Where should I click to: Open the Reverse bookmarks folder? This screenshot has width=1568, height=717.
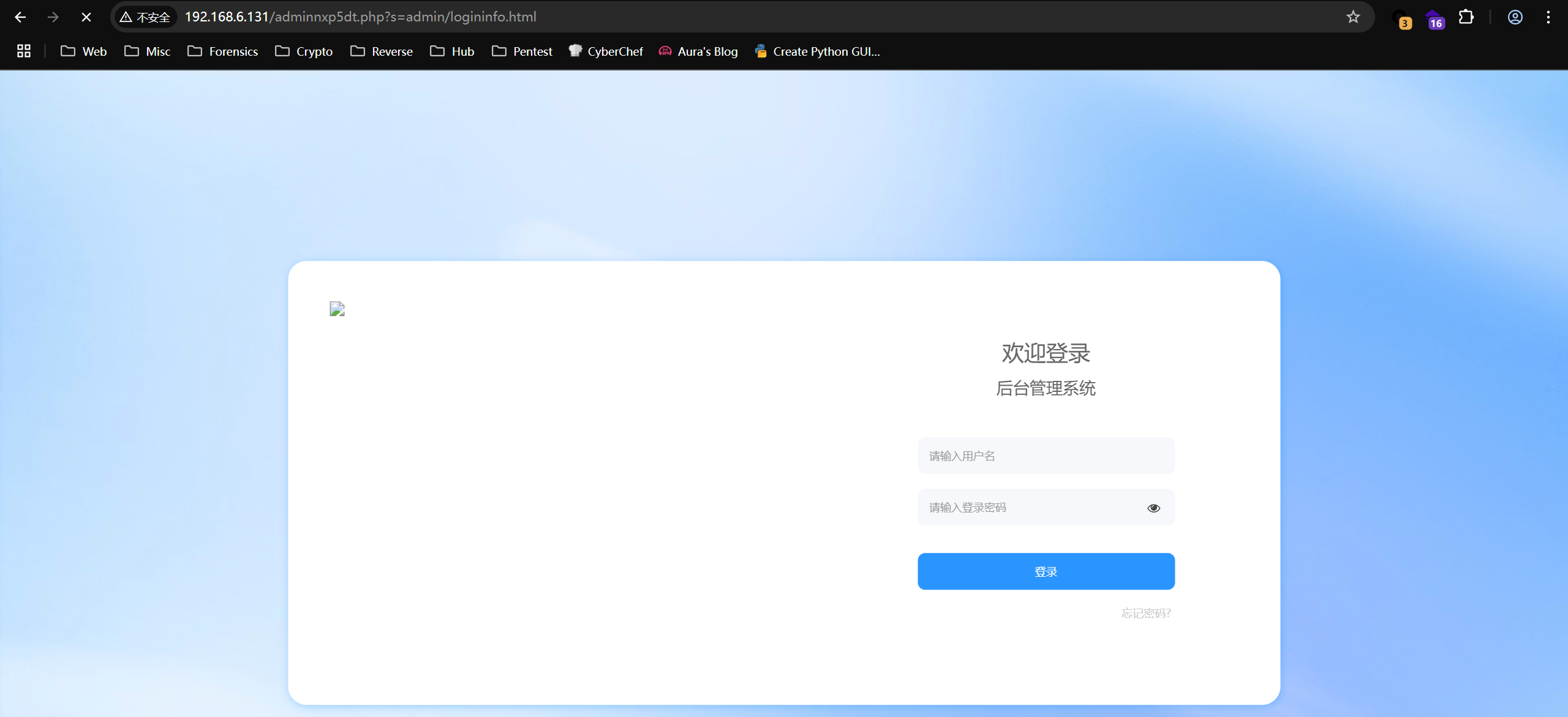[382, 51]
